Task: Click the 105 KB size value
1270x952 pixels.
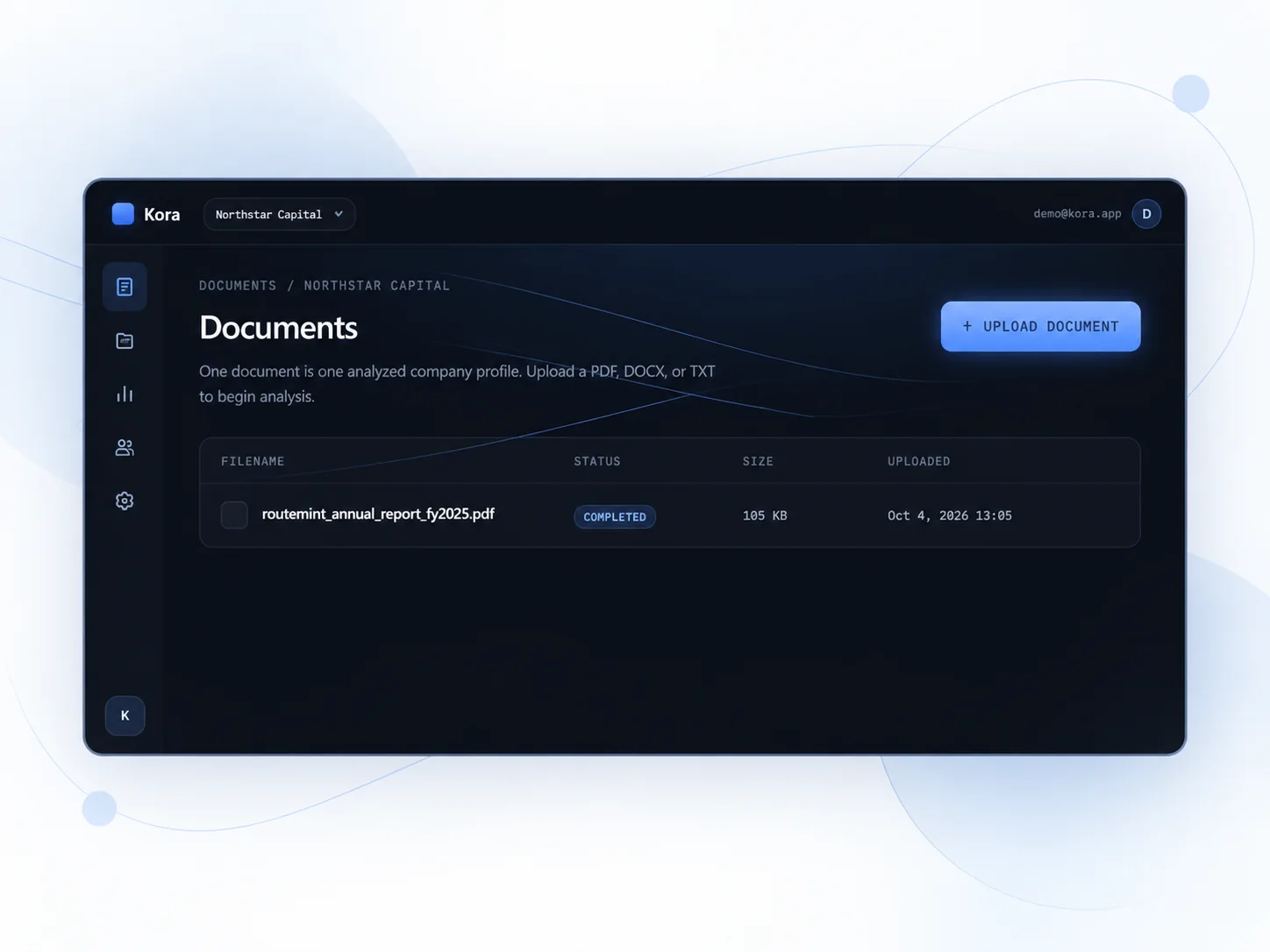Action: coord(765,515)
